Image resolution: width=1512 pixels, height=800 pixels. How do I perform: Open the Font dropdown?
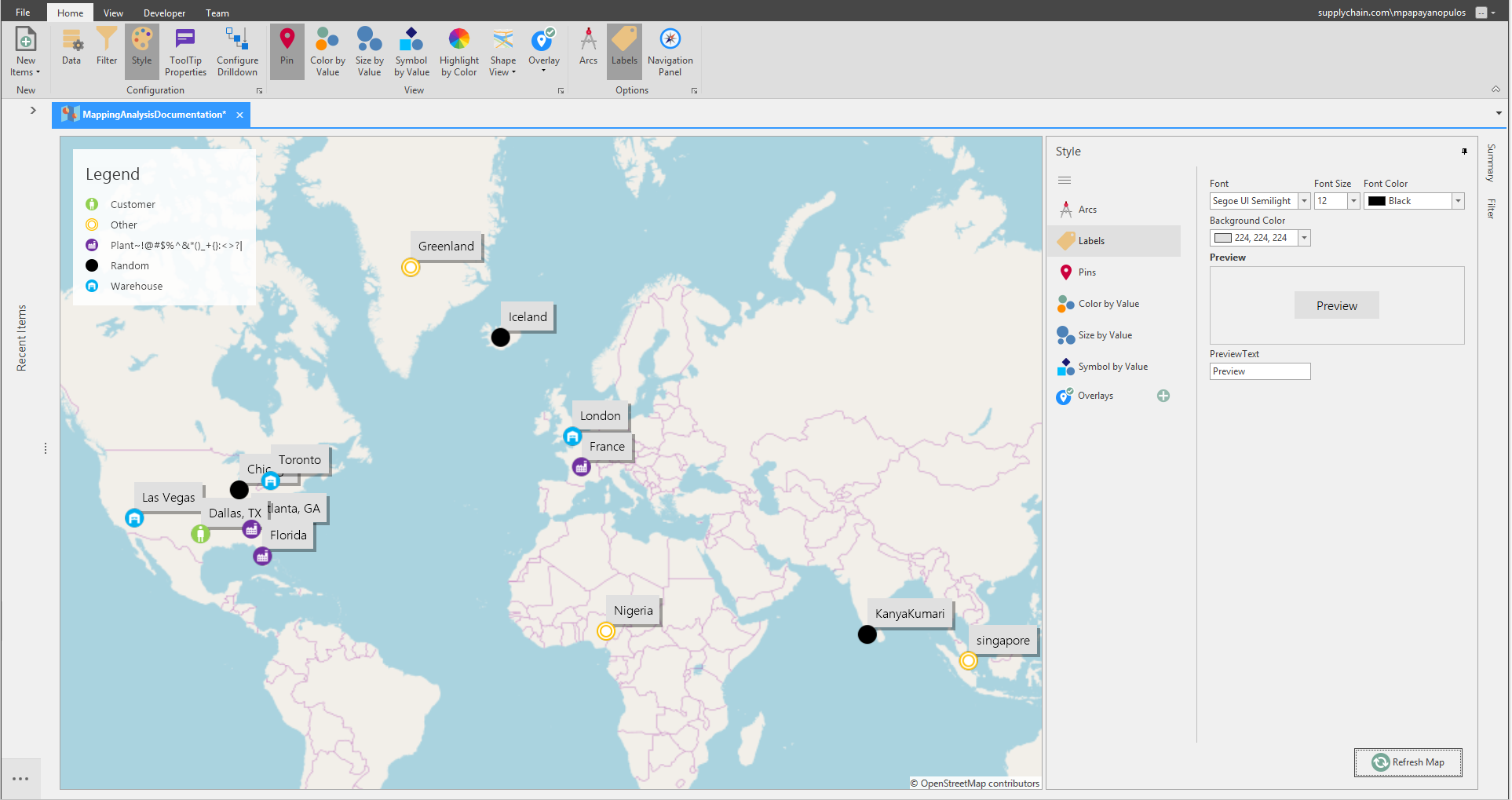click(x=1304, y=201)
